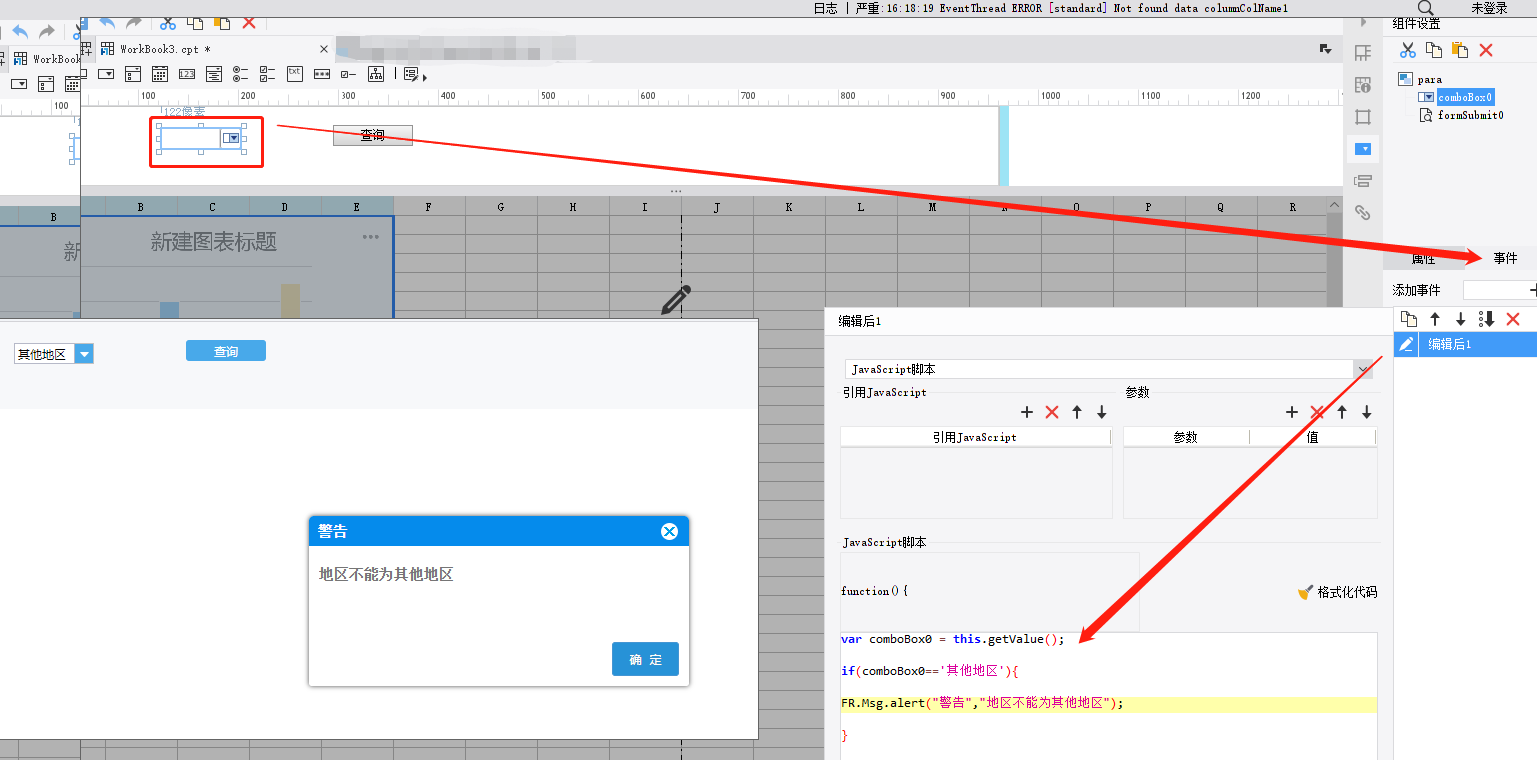Click the 格式化代码 format code button

click(x=1337, y=592)
